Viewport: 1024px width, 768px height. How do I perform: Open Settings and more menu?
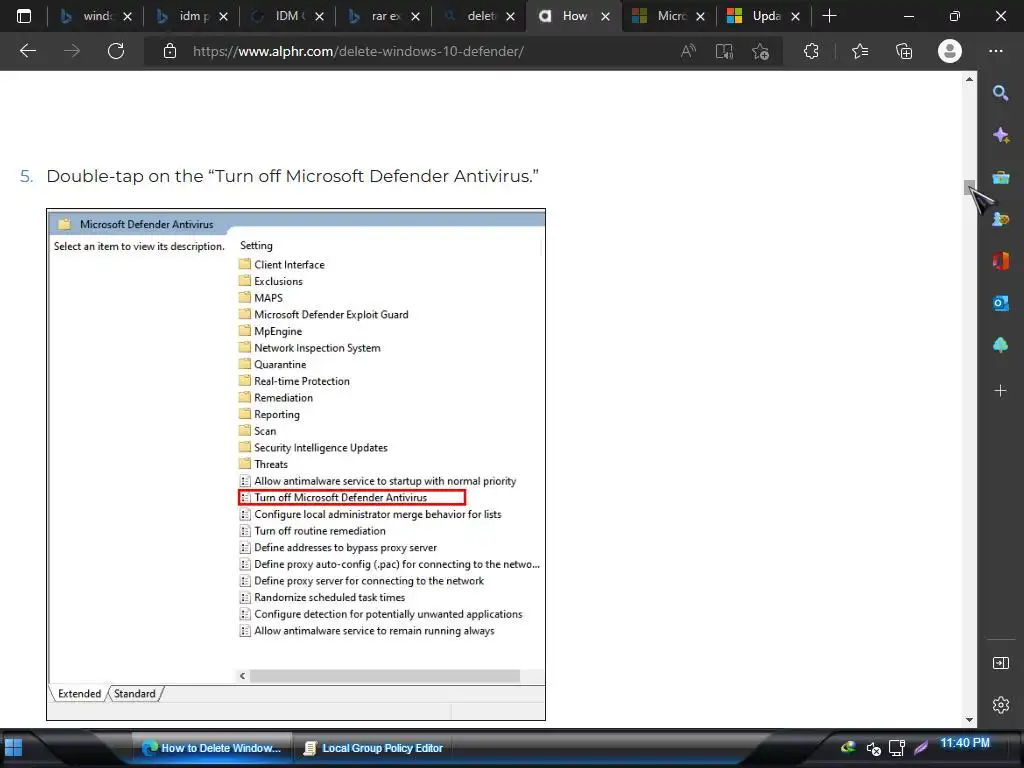click(x=995, y=51)
